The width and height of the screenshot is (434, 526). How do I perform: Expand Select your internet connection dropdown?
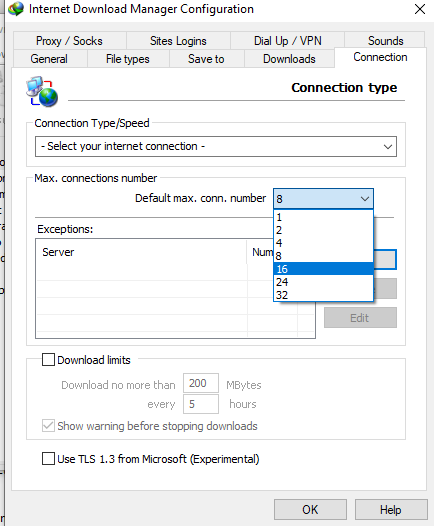216,146
